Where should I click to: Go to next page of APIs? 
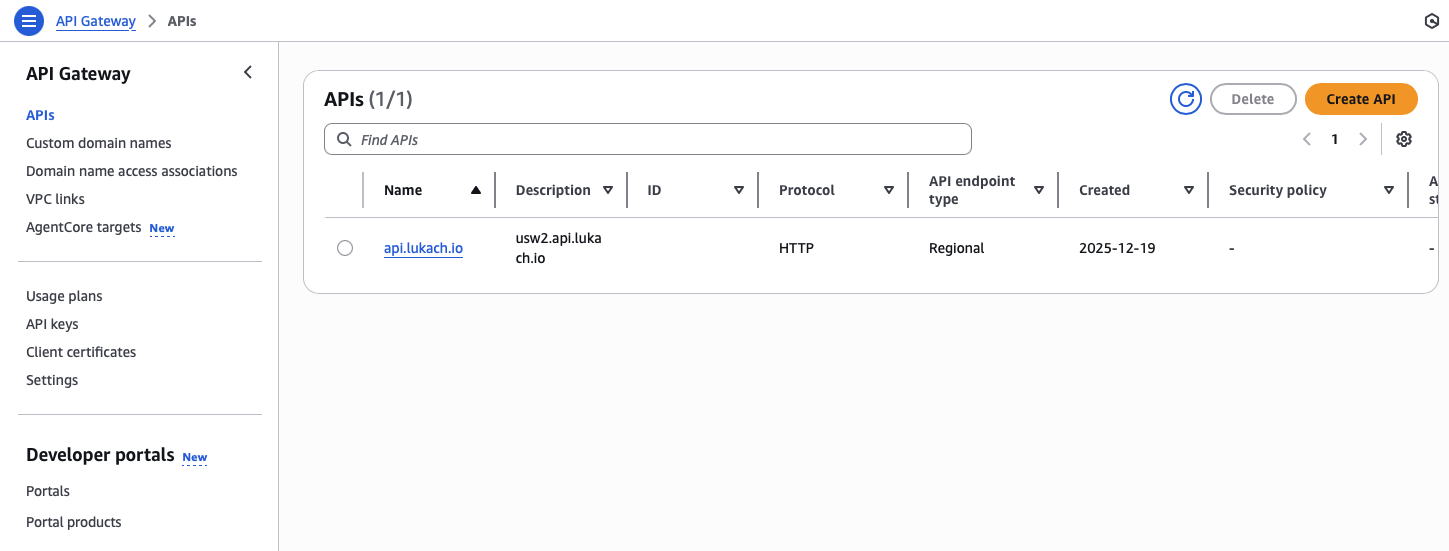point(1363,140)
